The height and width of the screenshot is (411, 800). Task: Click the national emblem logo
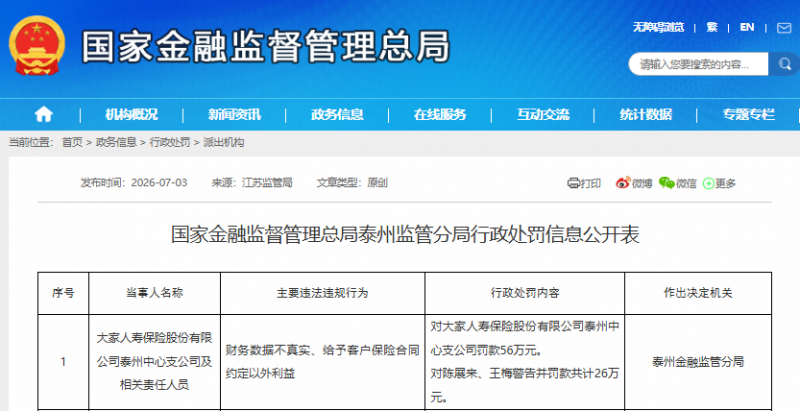pos(37,45)
